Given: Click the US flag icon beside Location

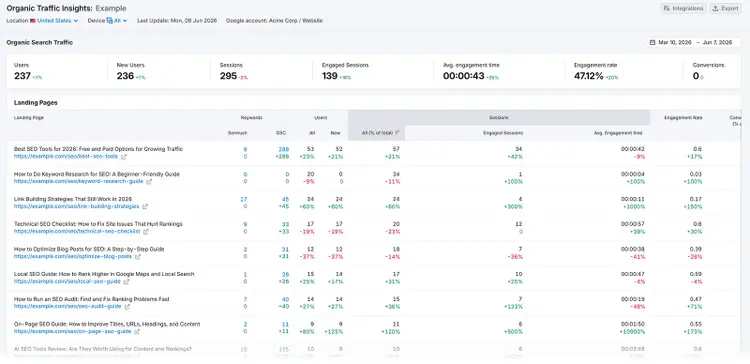Looking at the screenshot, I should tap(33, 21).
